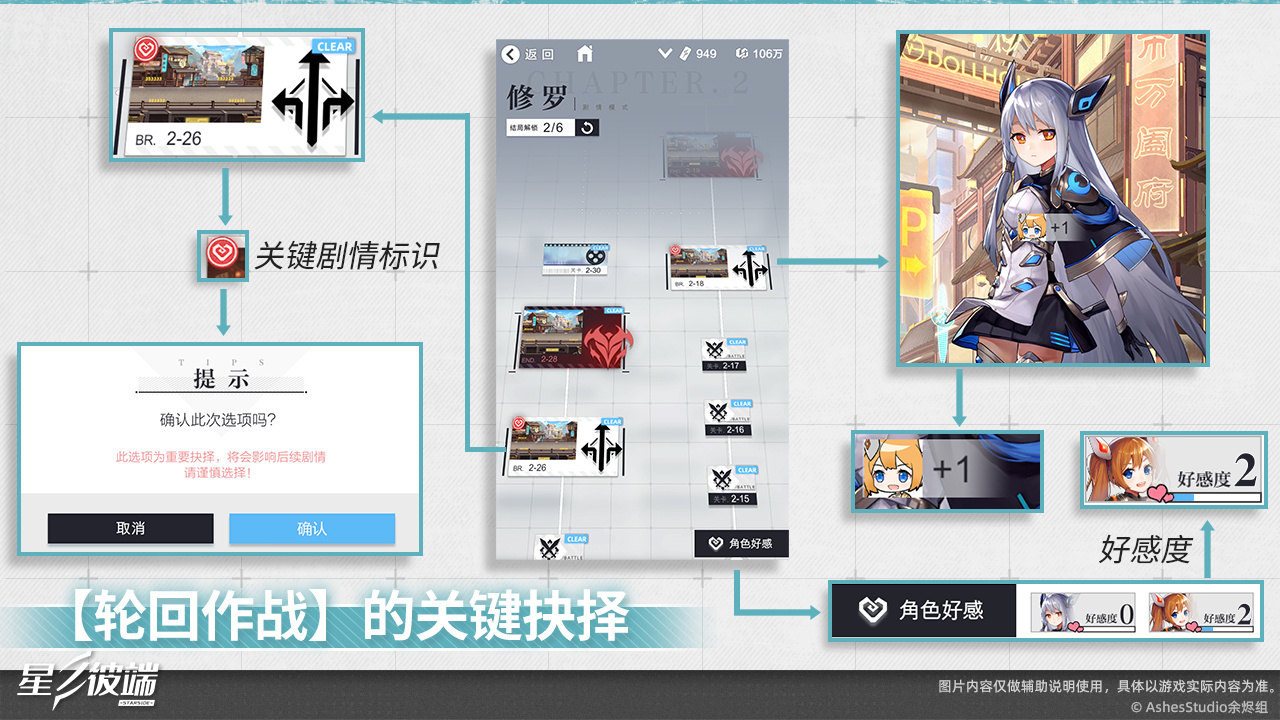Tap the 返回 back arrow icon

[x=511, y=54]
